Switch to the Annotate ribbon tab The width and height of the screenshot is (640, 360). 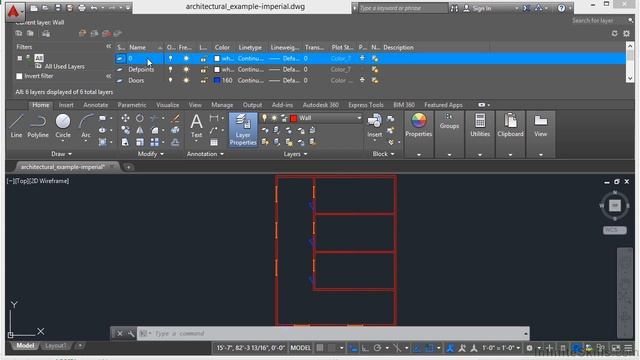(x=96, y=105)
